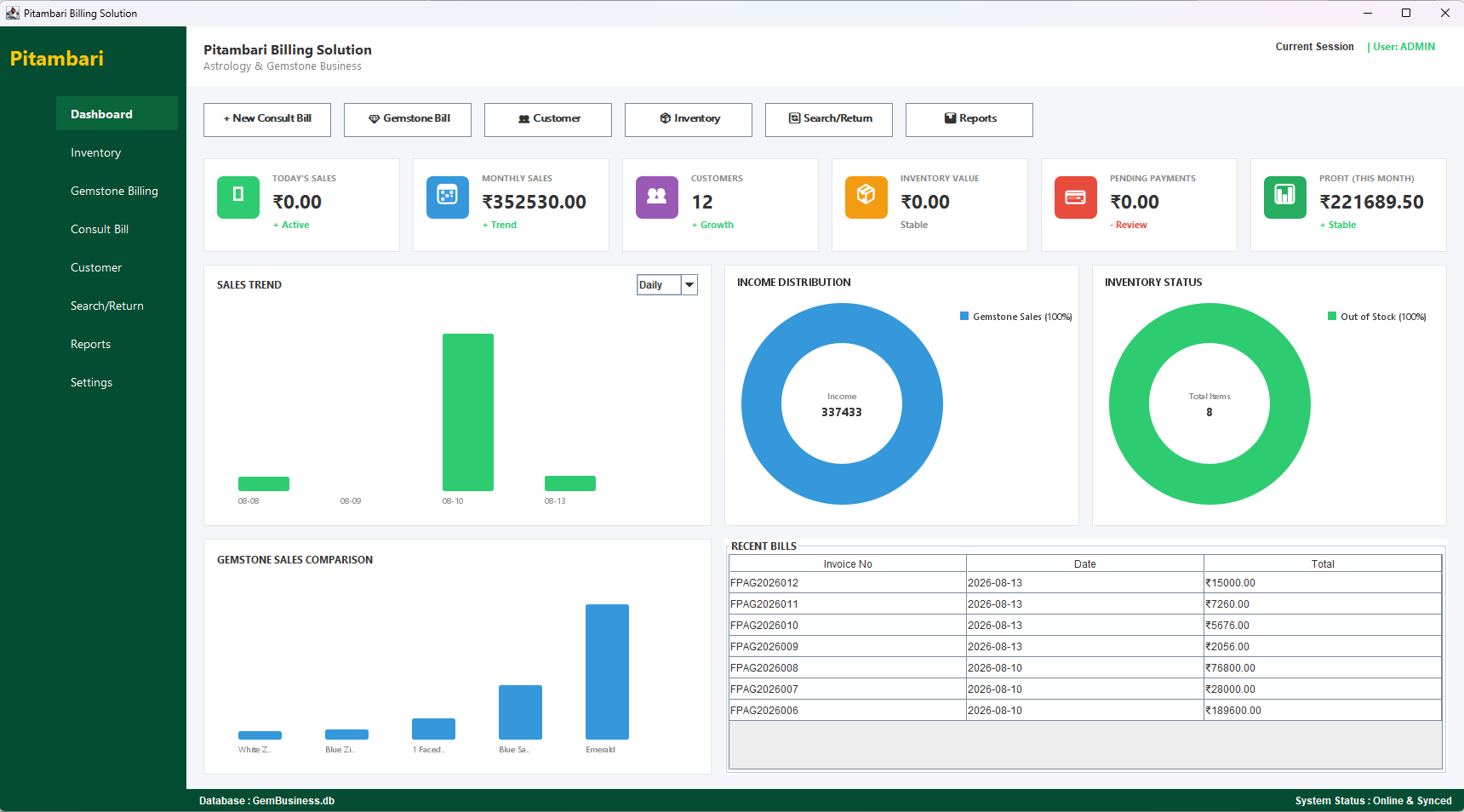Click the orange Inventory Value box icon

[x=866, y=197]
